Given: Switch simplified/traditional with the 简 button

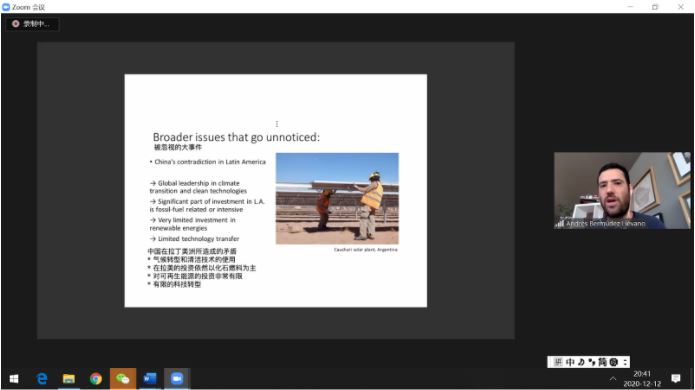Looking at the screenshot, I should pos(602,362).
